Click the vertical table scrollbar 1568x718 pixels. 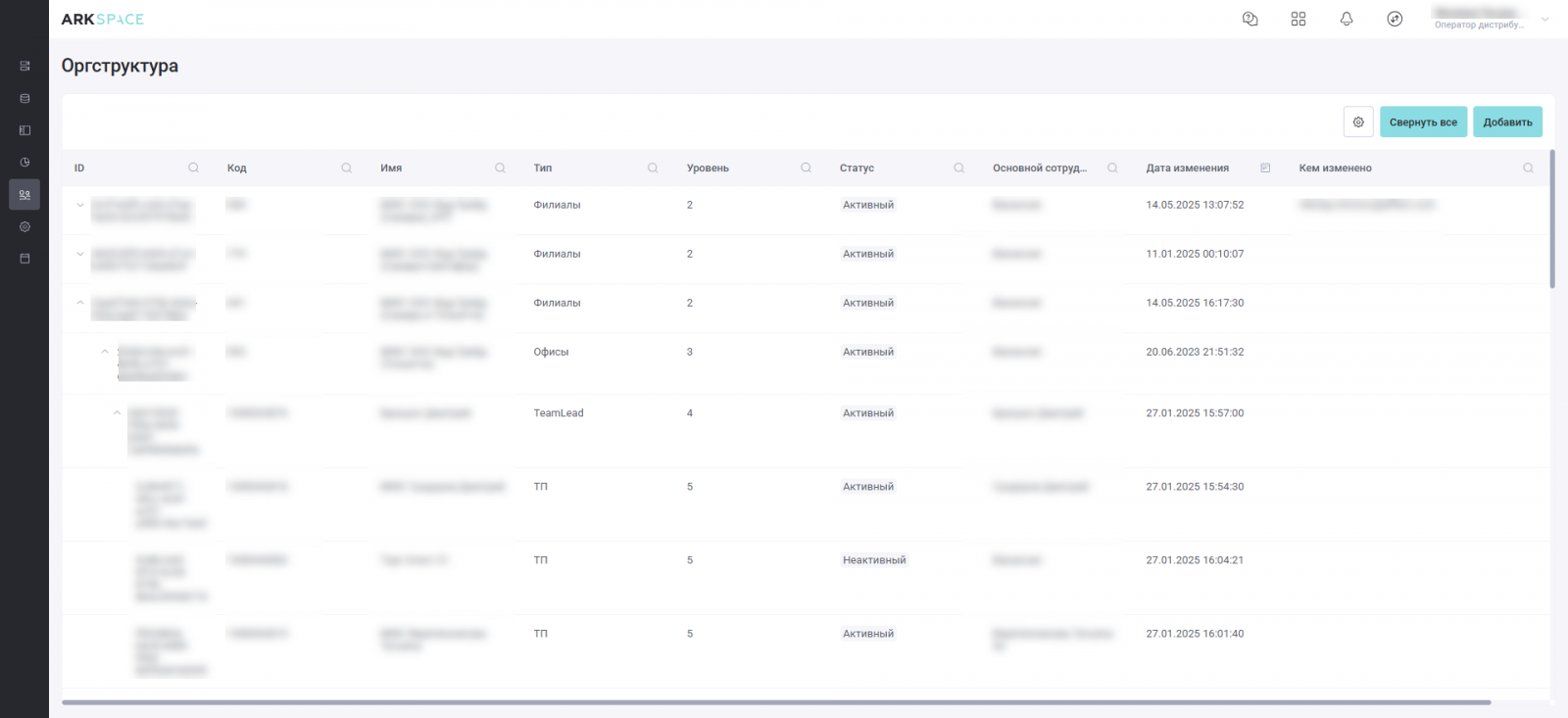(x=1552, y=219)
